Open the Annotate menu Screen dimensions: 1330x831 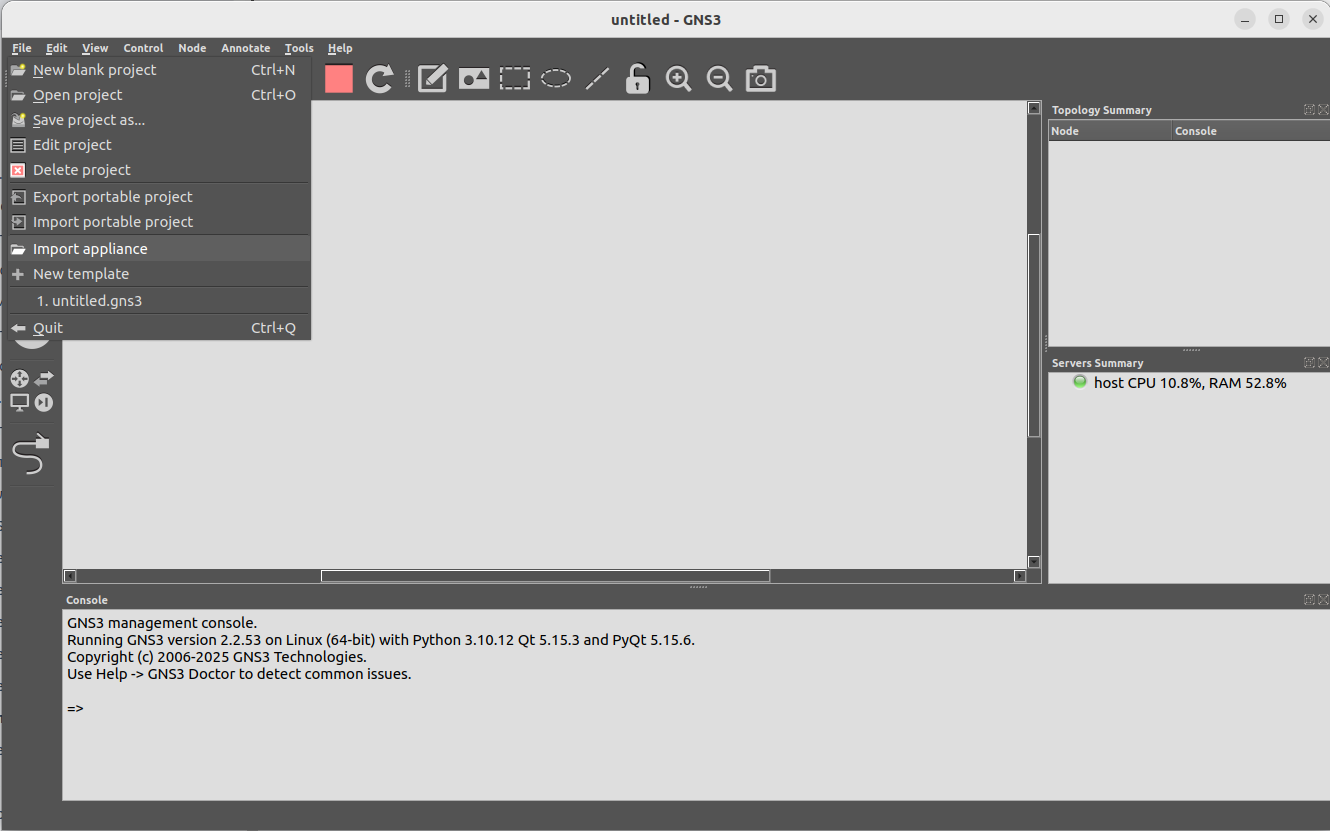point(246,48)
